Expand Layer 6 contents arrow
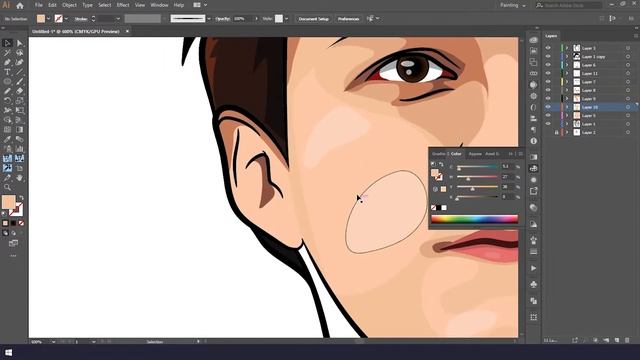Image resolution: width=640 pixels, height=360 pixels. (x=567, y=65)
